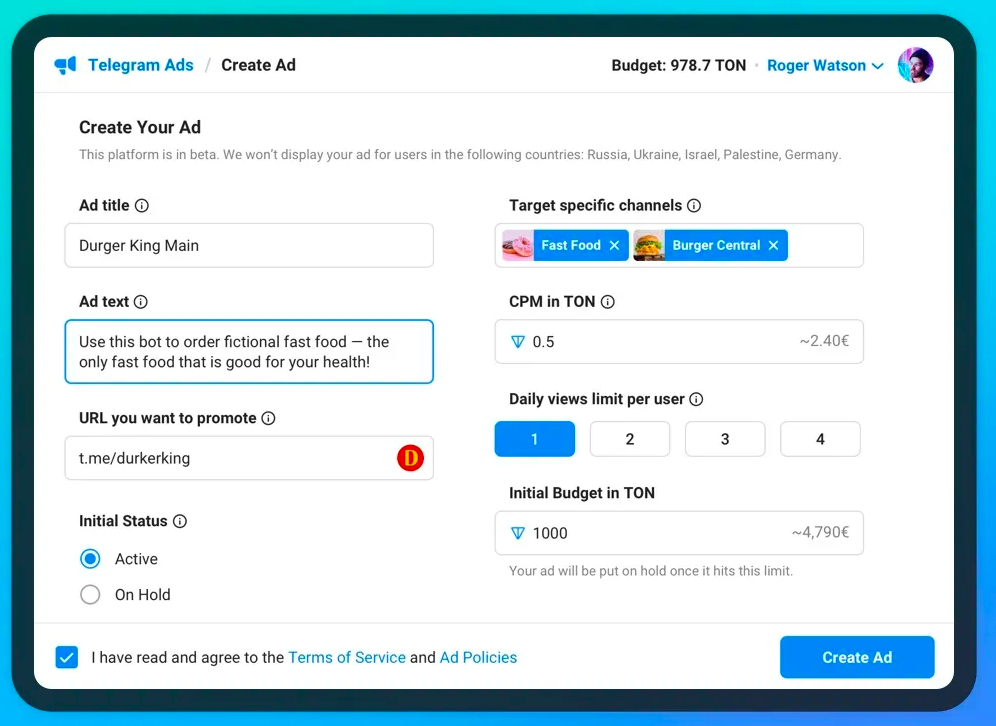Click the Create Ad breadcrumb
Image resolution: width=996 pixels, height=726 pixels.
258,65
